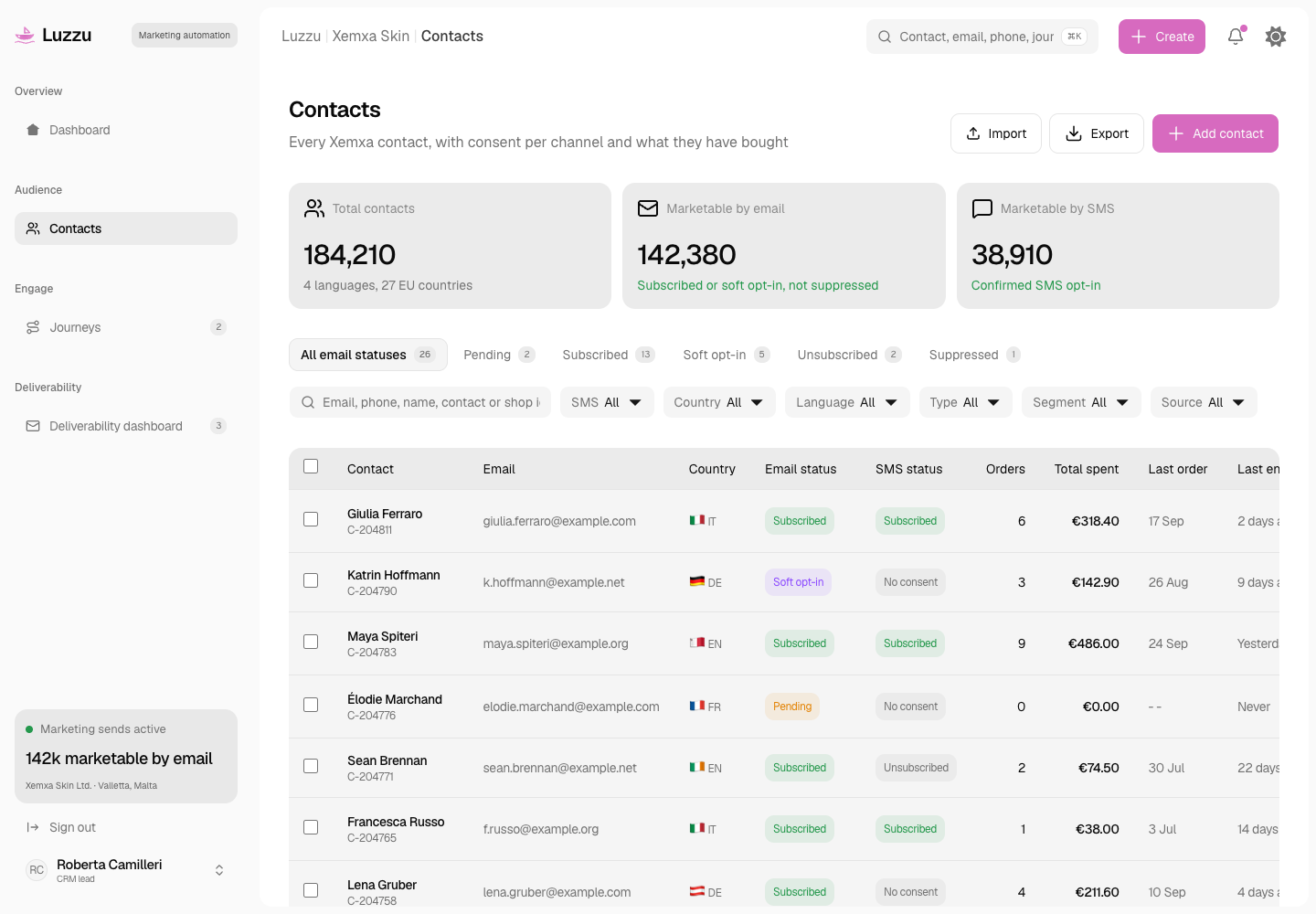
Task: Select Élodie Marchand's row checkbox
Action: [x=311, y=705]
